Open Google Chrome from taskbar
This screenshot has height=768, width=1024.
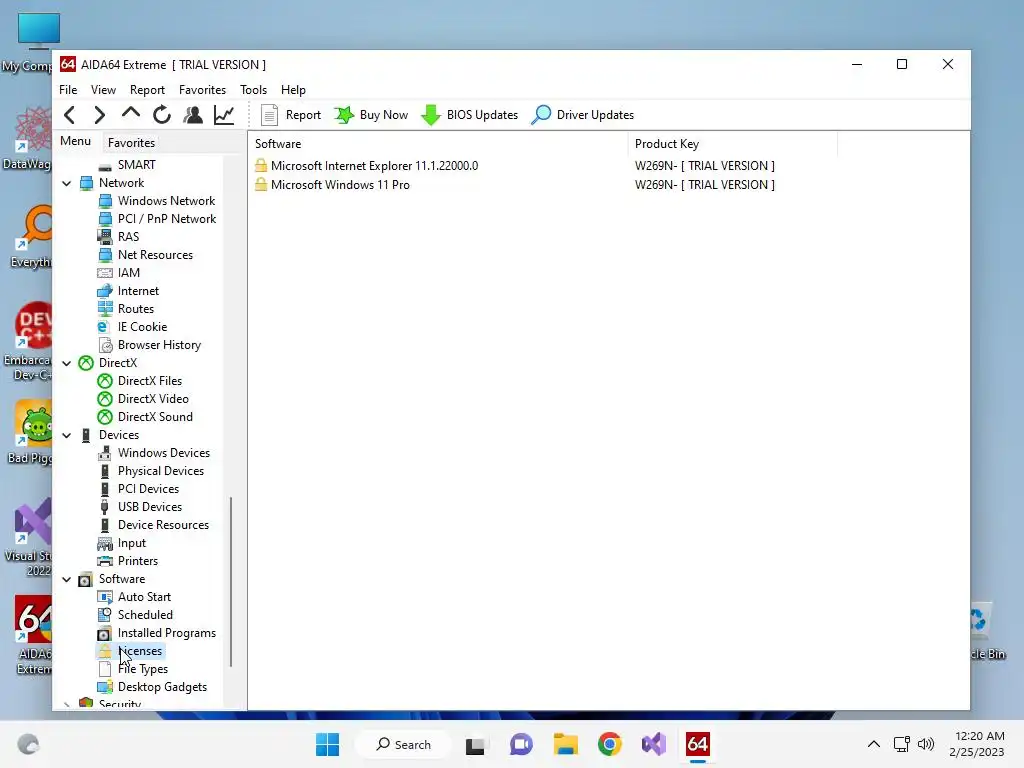coord(609,744)
